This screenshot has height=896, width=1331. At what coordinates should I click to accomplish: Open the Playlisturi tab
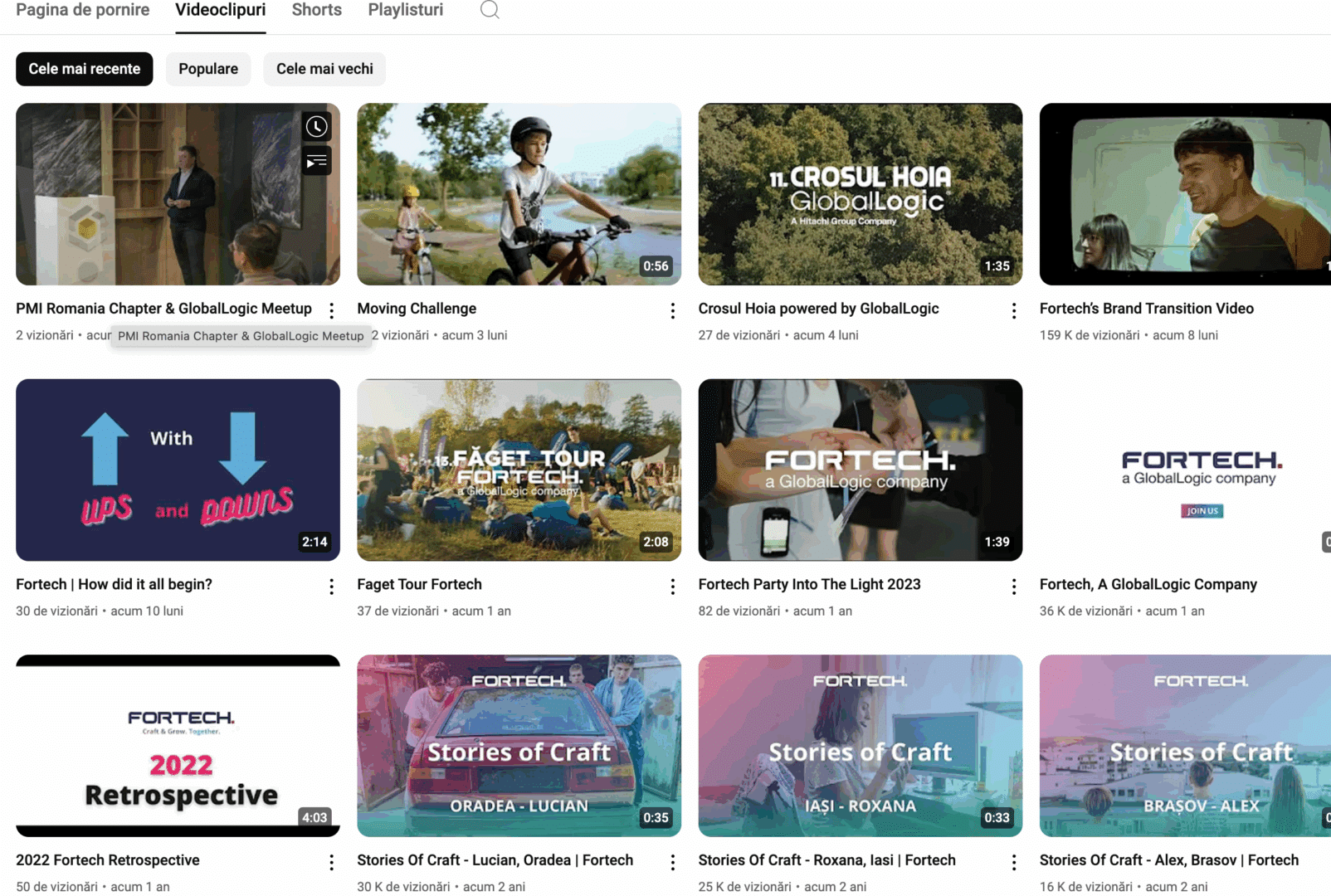(405, 10)
